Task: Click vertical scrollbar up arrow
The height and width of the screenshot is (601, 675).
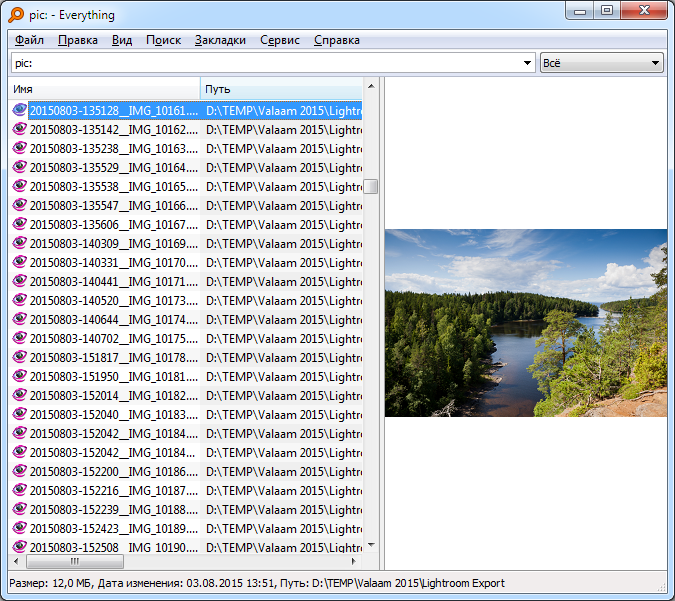Action: pos(371,86)
